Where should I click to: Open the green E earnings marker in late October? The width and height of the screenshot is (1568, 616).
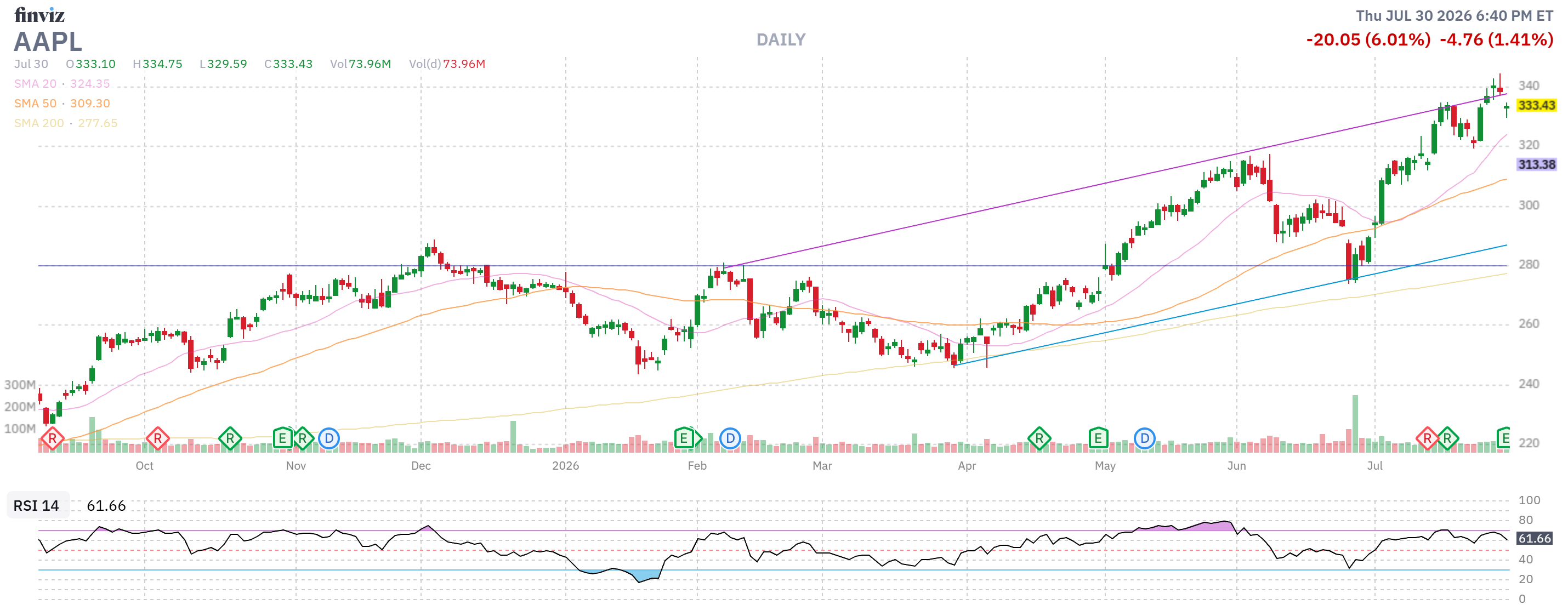pos(282,438)
